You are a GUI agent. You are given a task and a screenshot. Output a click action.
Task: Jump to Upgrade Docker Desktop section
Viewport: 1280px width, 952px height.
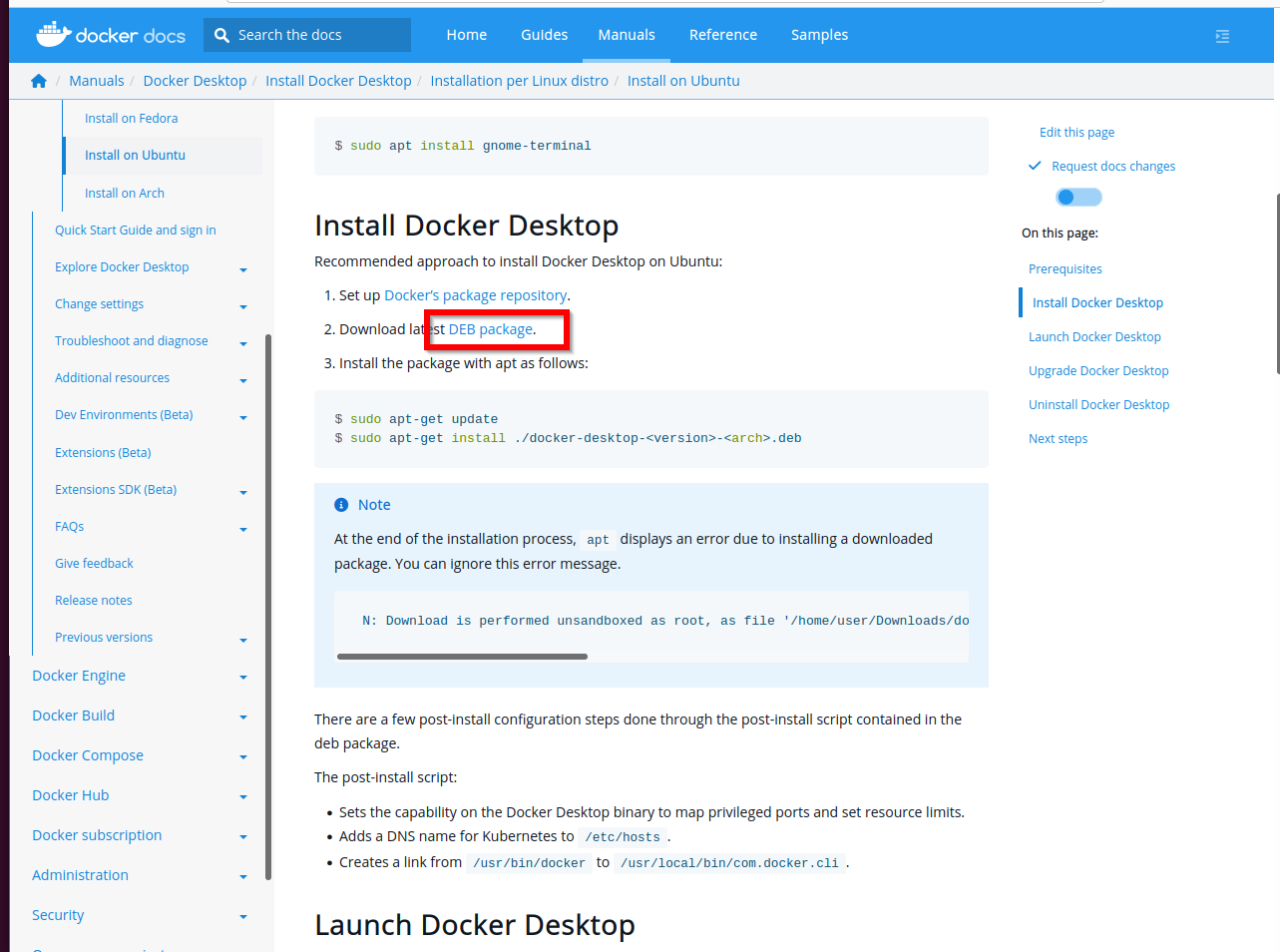tap(1098, 370)
